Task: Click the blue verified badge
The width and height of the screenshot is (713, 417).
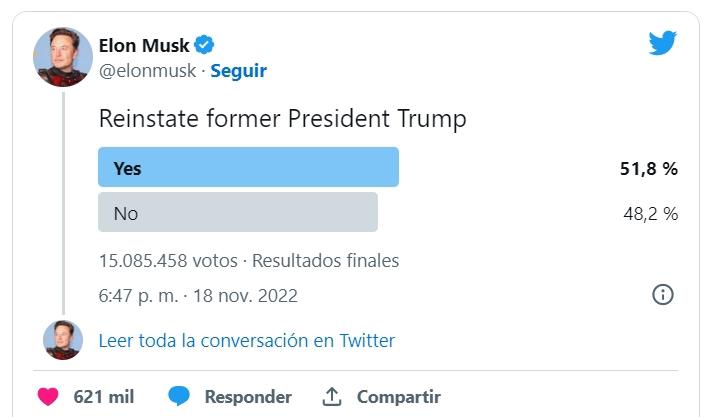Action: coord(204,45)
